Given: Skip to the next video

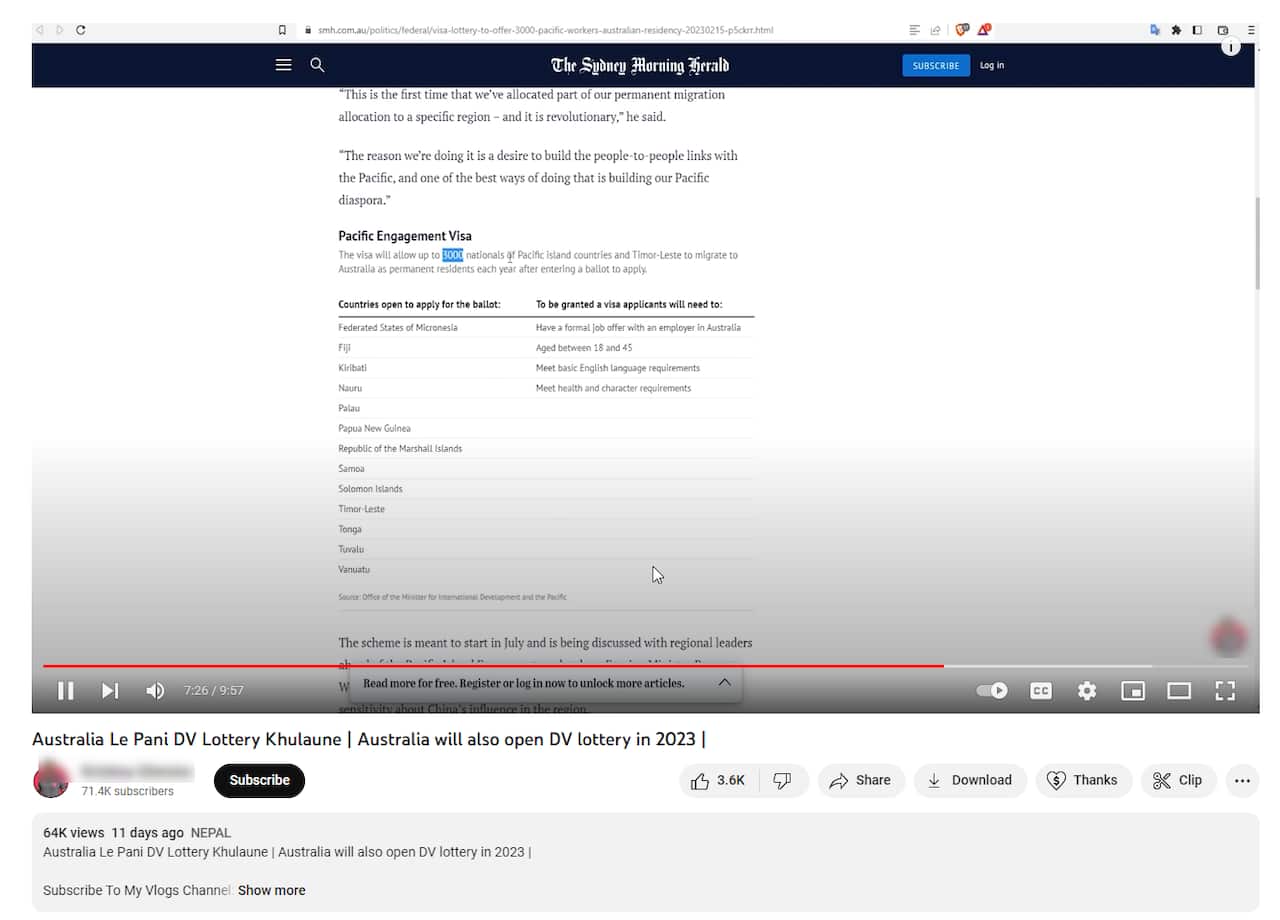Looking at the screenshot, I should tap(109, 690).
